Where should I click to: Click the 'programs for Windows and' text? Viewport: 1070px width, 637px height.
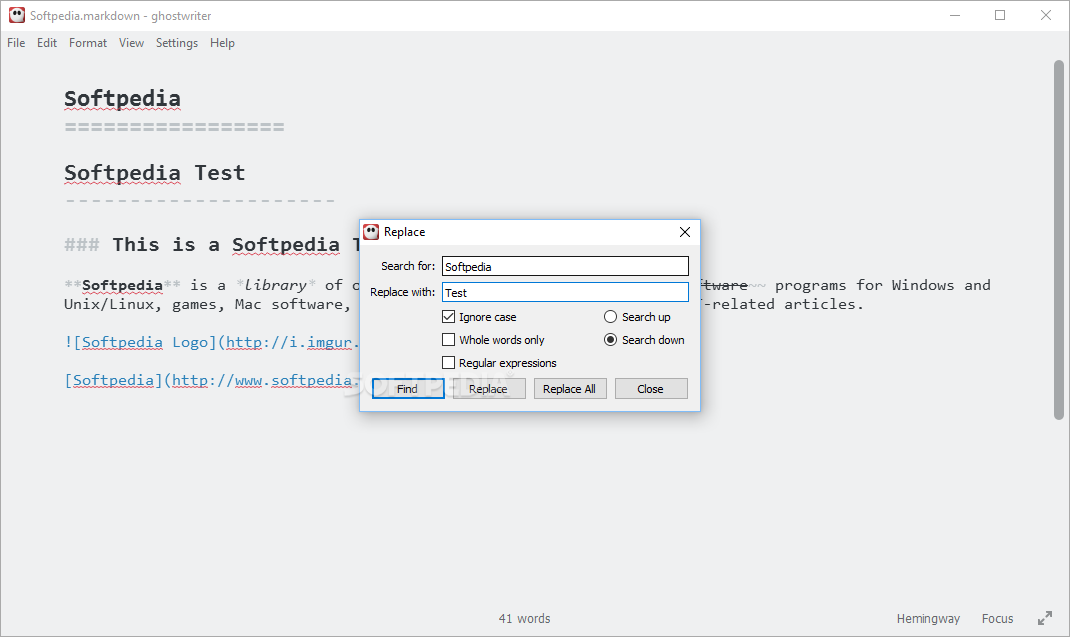coord(882,285)
